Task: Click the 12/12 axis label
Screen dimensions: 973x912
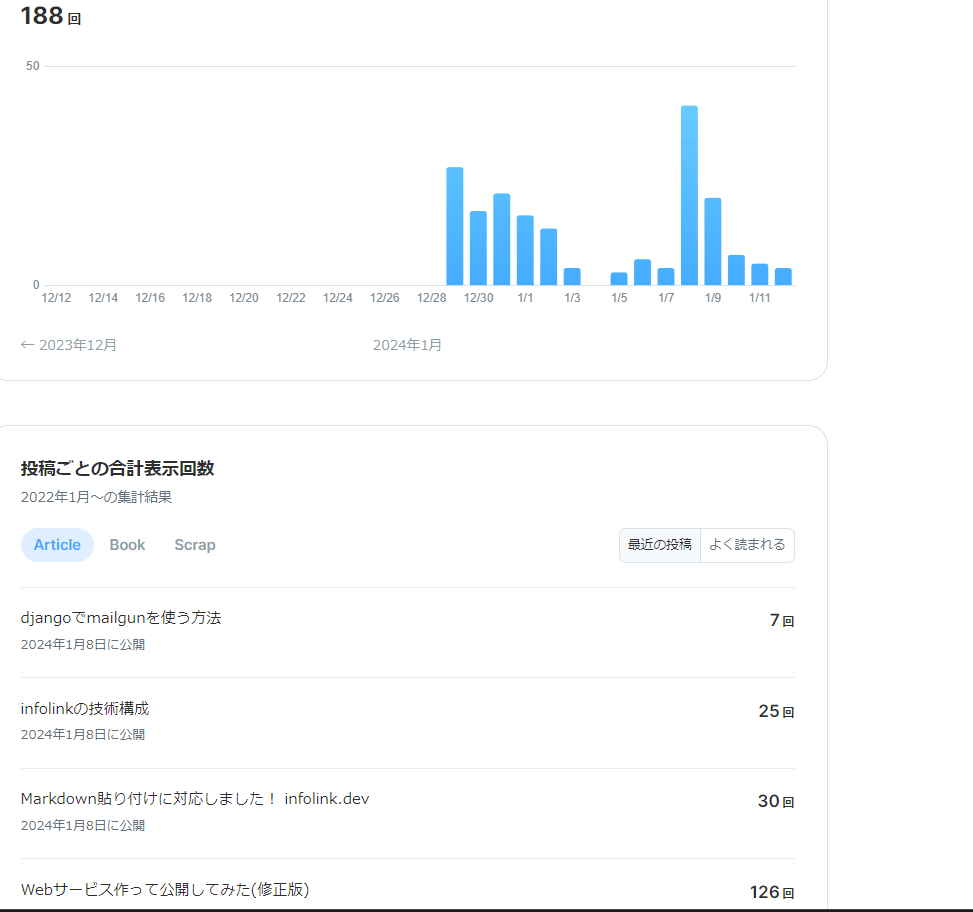Action: coord(56,298)
